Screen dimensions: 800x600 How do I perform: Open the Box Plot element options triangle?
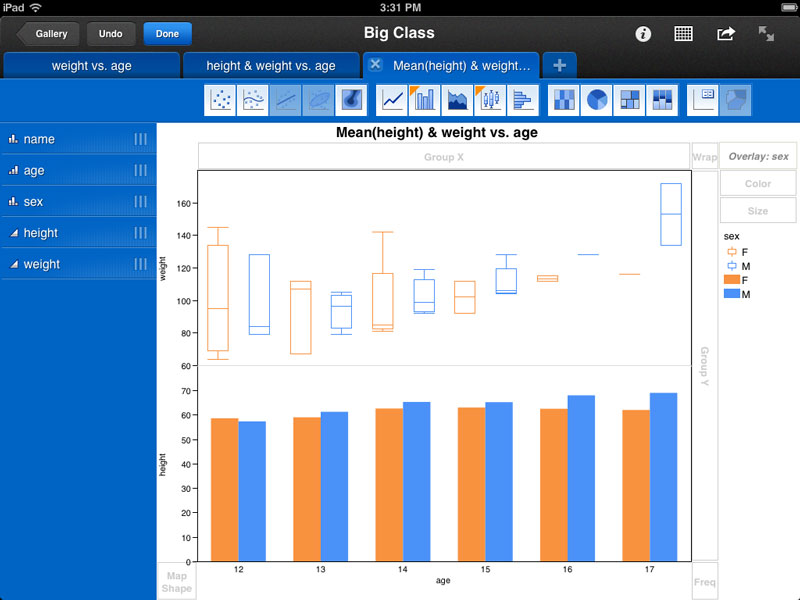480,89
